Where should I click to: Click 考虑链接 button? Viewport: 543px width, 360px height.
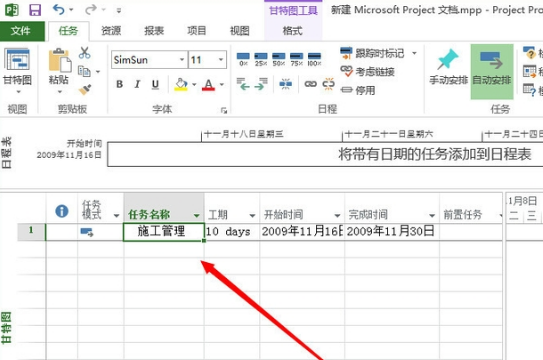pyautogui.click(x=368, y=72)
